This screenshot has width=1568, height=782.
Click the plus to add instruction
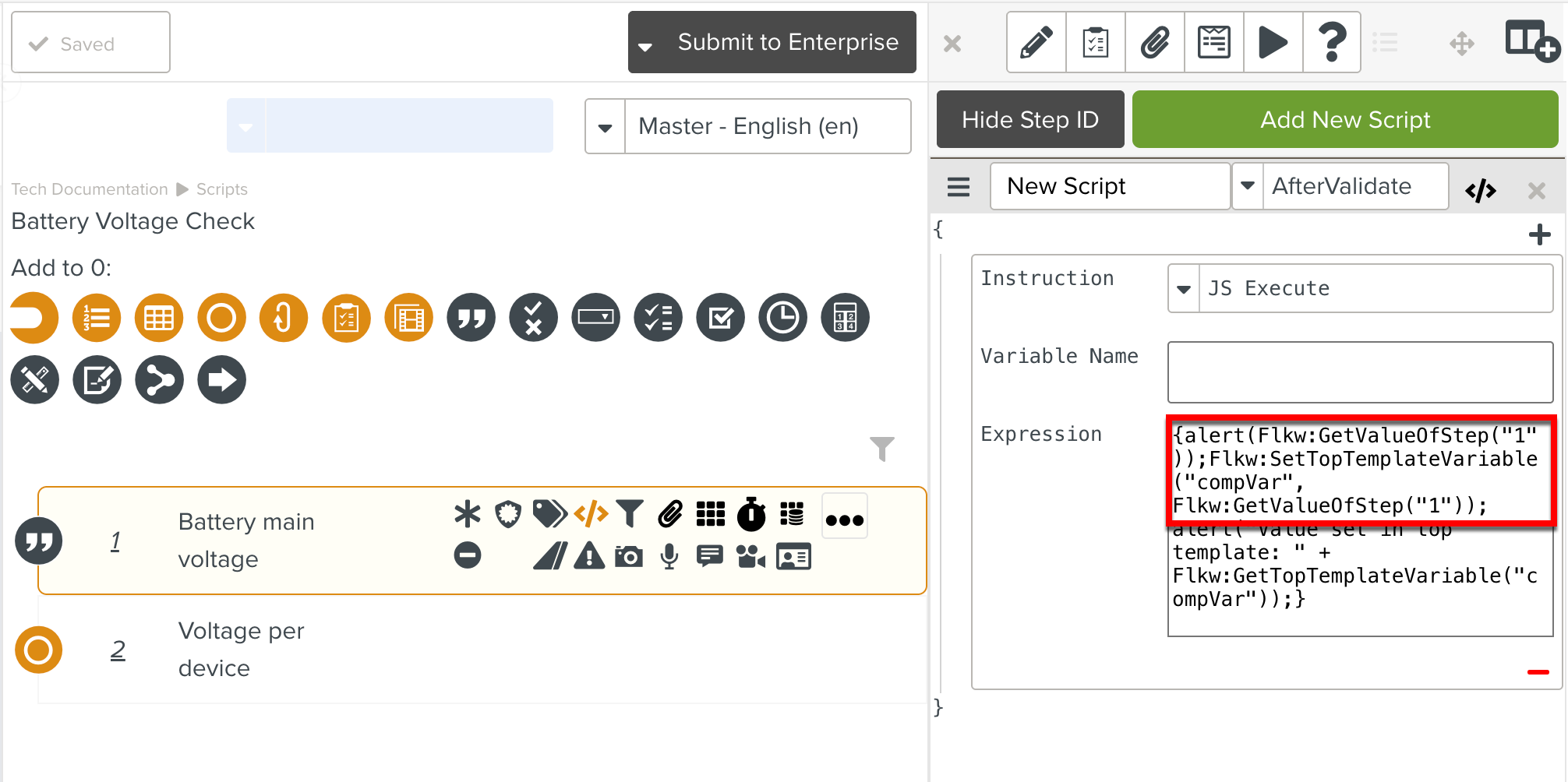coord(1540,234)
